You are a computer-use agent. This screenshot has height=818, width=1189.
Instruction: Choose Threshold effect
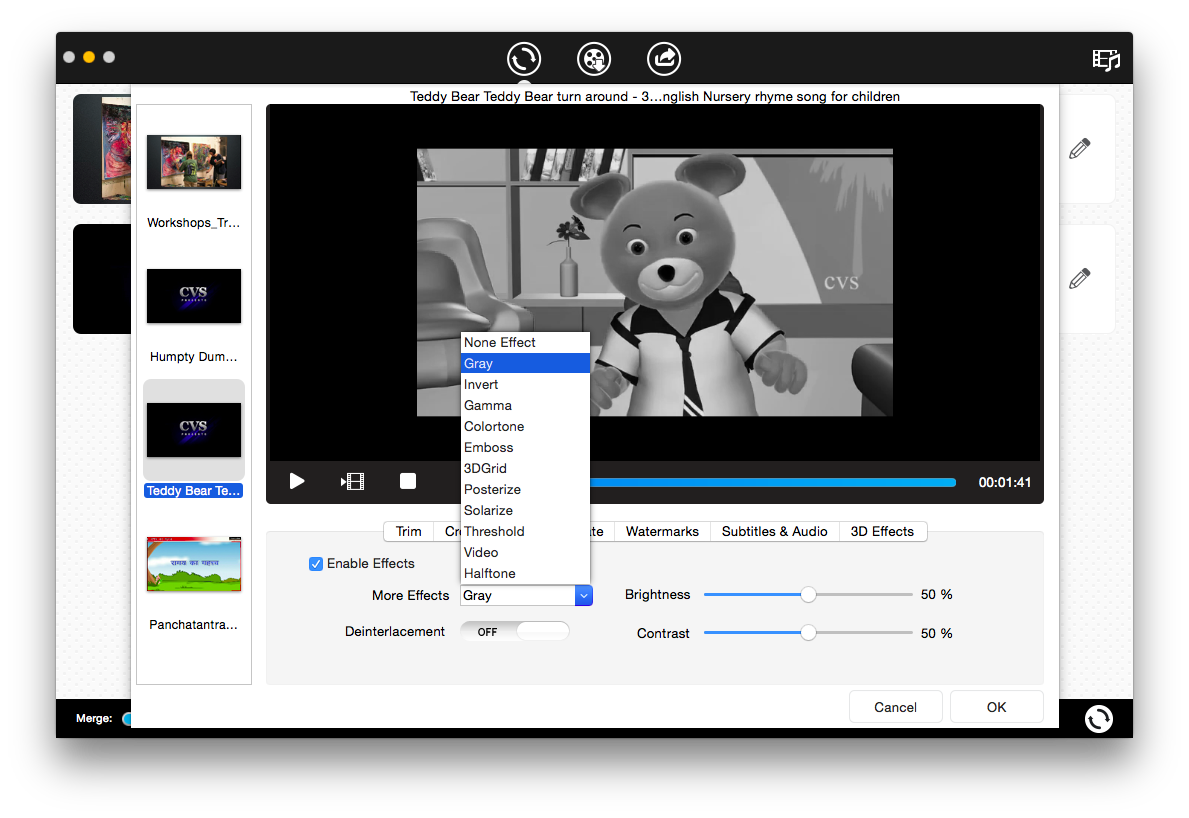click(x=525, y=531)
